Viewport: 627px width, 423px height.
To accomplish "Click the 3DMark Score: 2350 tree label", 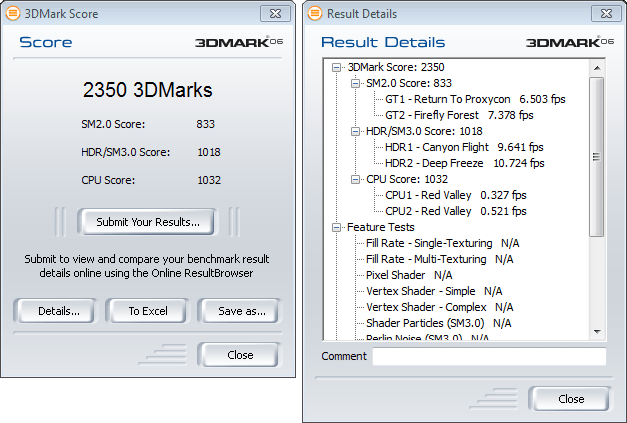I will pos(396,67).
